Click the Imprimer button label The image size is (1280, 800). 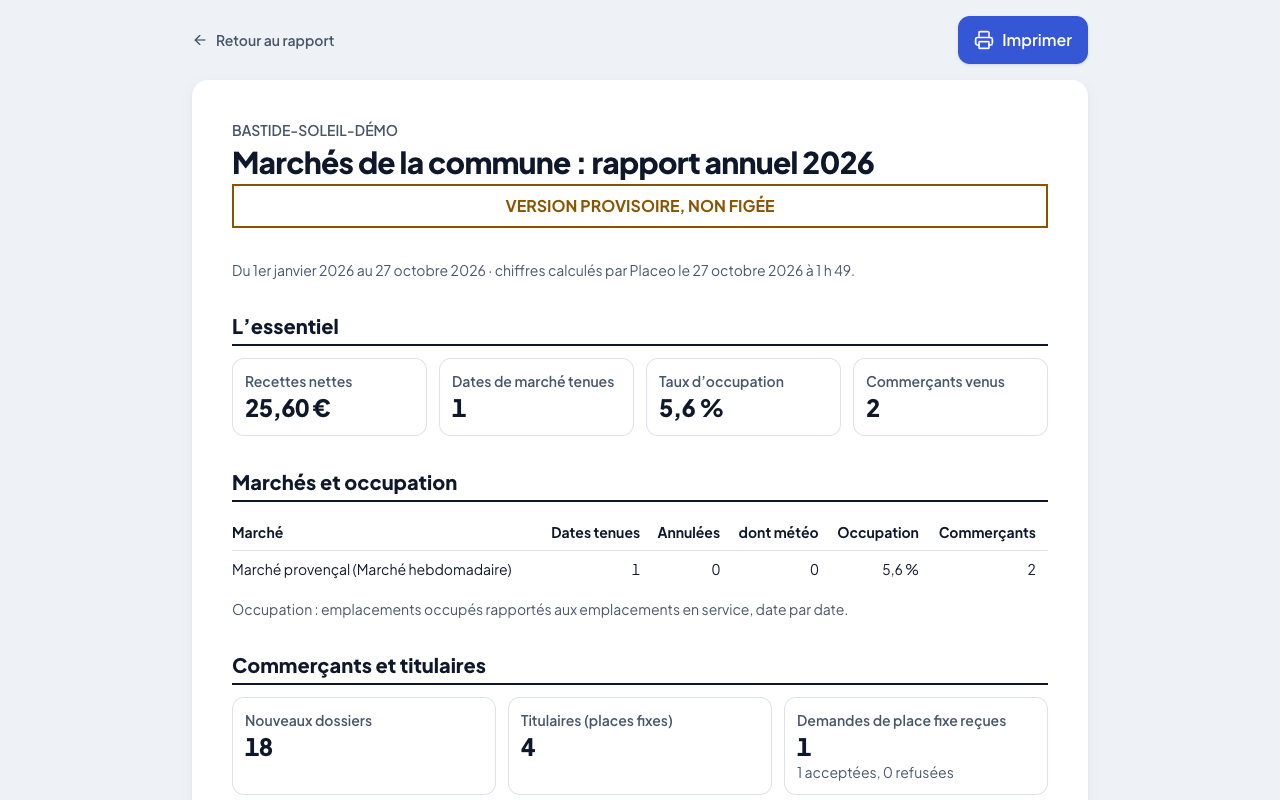tap(1037, 40)
